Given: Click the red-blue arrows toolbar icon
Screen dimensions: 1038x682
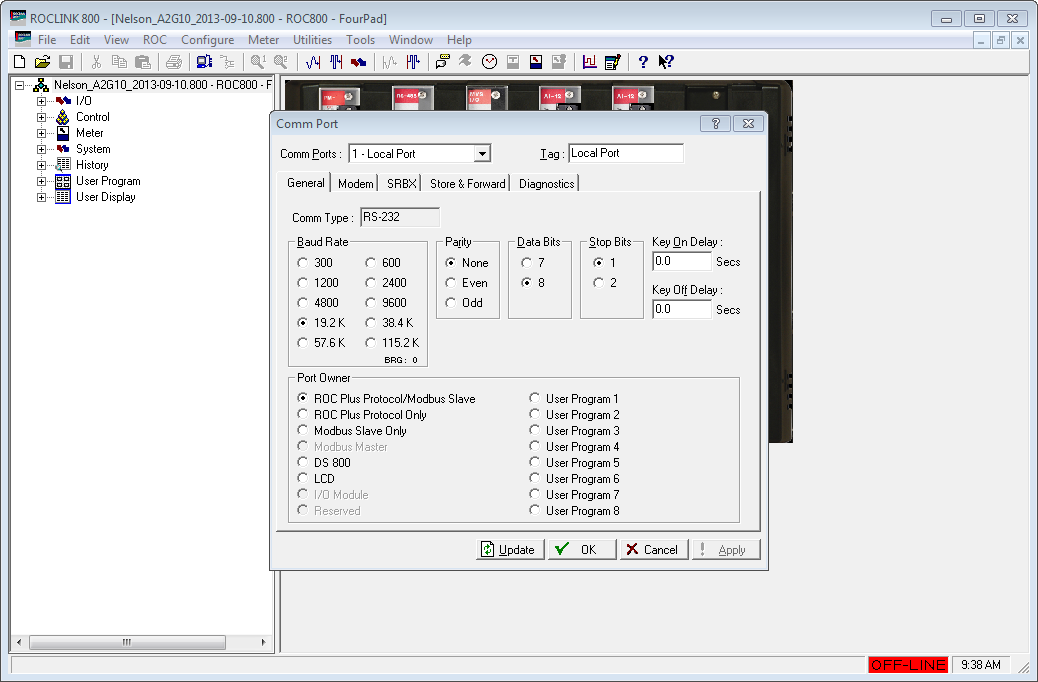Looking at the screenshot, I should (x=359, y=62).
